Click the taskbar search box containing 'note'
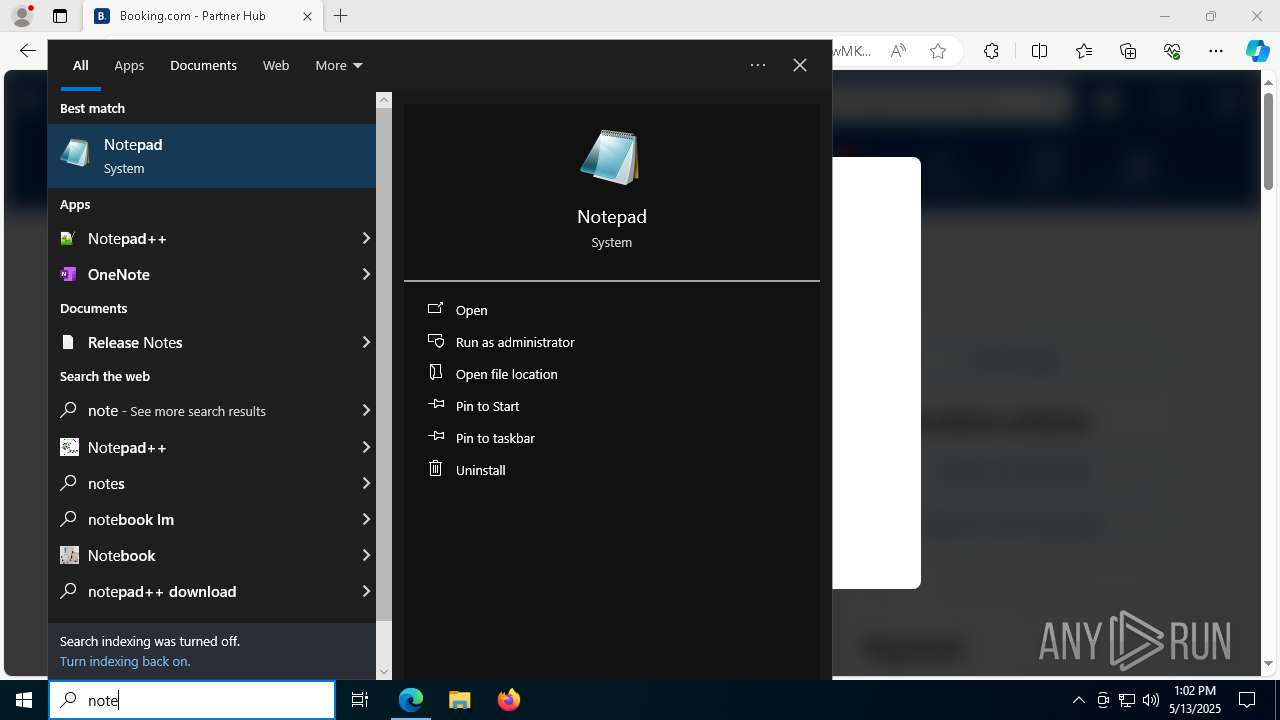The image size is (1280, 720). point(192,700)
